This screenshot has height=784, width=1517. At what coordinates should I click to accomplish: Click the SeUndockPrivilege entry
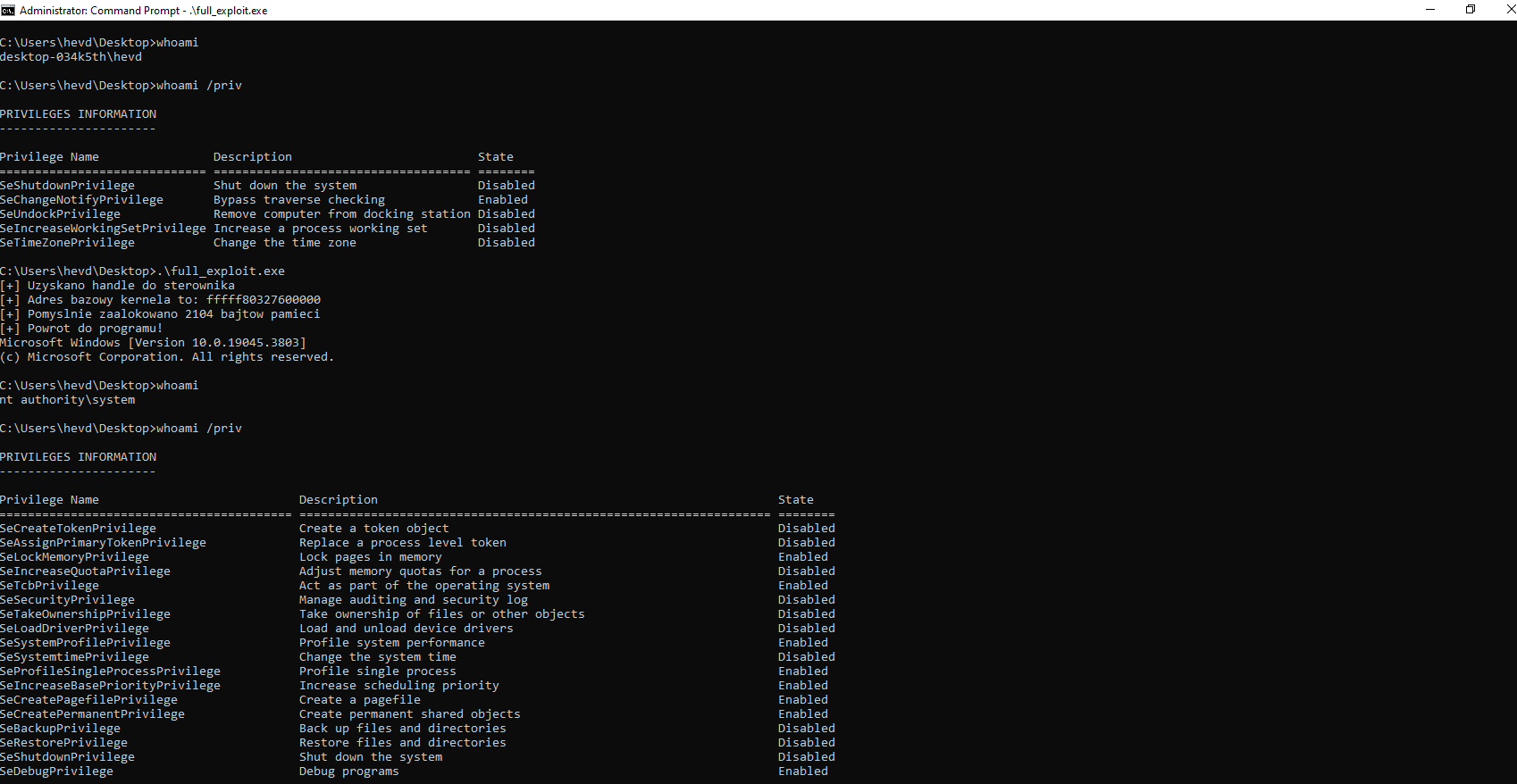pos(61,214)
